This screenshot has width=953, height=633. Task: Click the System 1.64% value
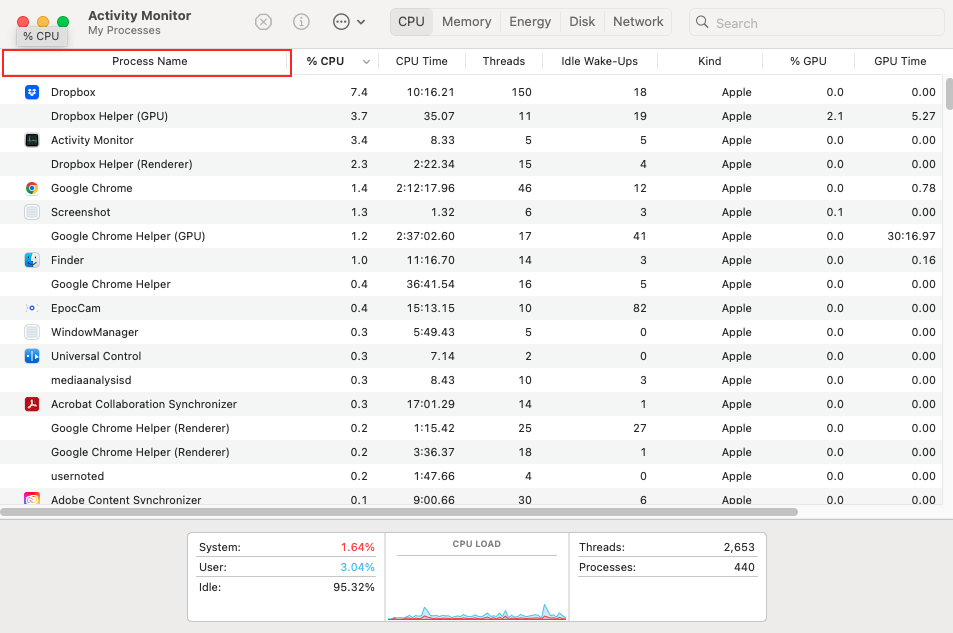(x=357, y=547)
